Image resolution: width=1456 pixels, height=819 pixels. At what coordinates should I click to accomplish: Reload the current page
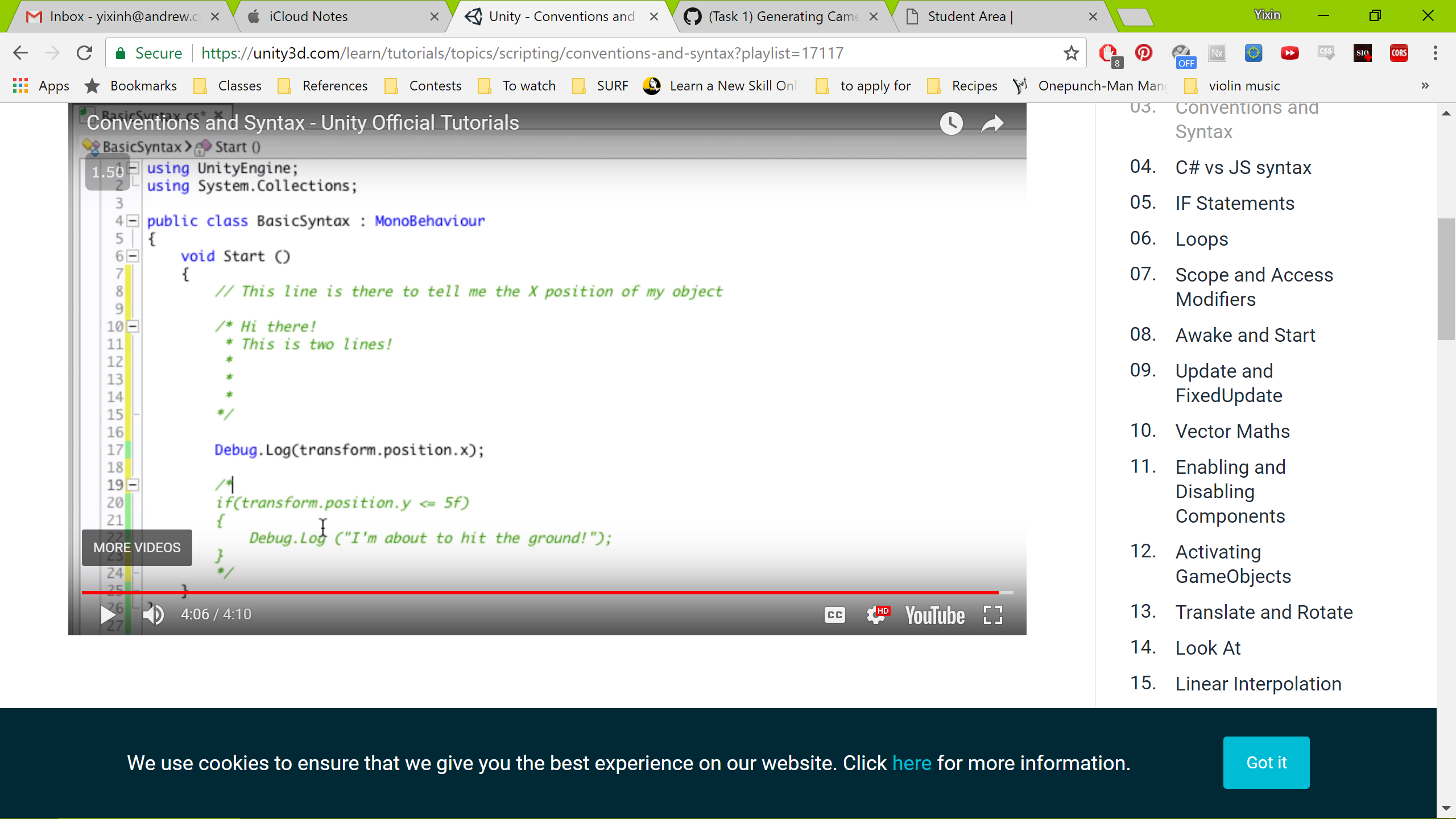(x=84, y=53)
